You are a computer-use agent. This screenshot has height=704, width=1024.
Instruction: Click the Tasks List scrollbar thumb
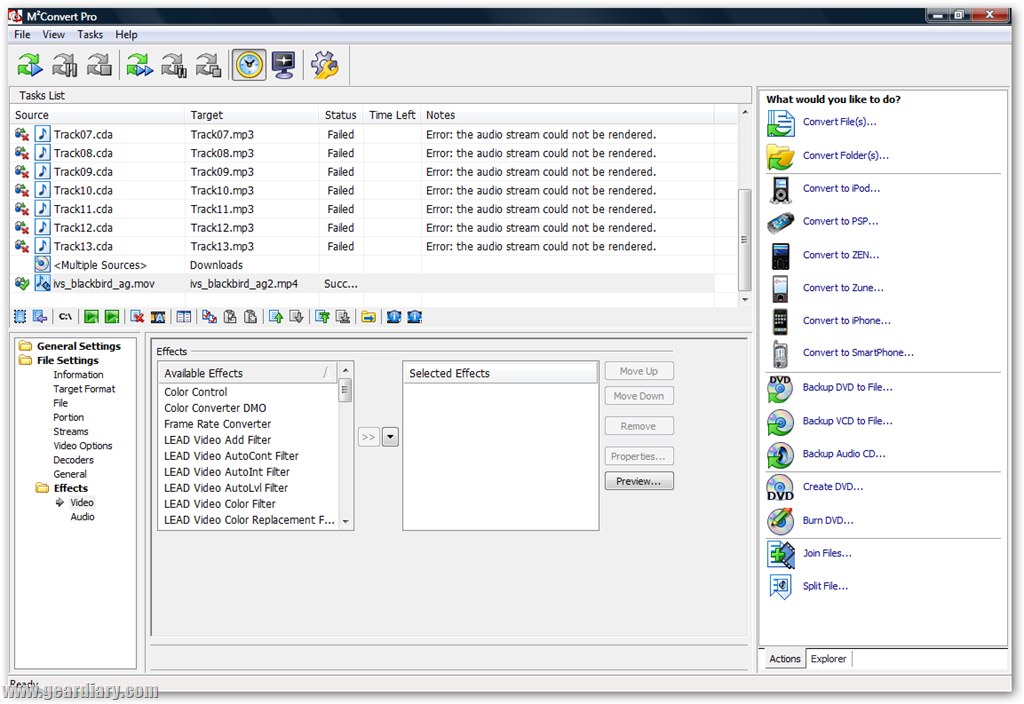[x=744, y=240]
